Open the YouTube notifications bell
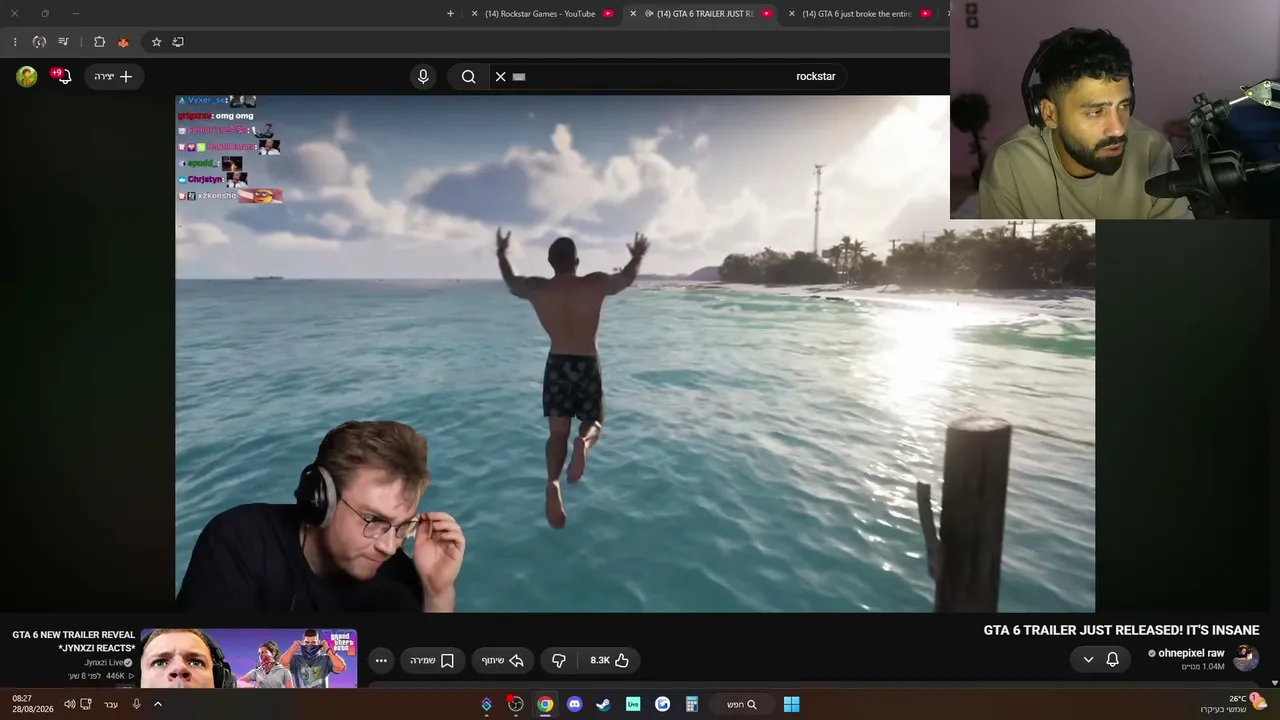The image size is (1280, 720). tap(62, 76)
